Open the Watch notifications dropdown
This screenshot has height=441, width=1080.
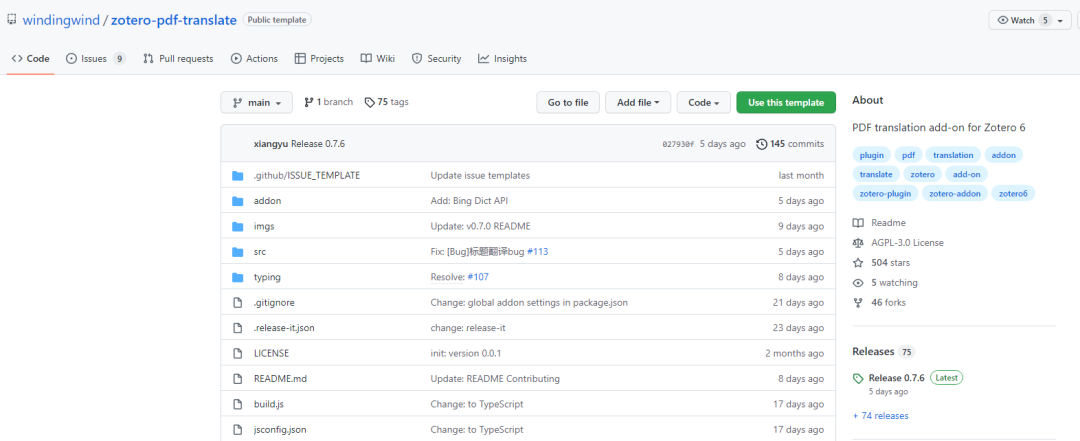click(1030, 20)
